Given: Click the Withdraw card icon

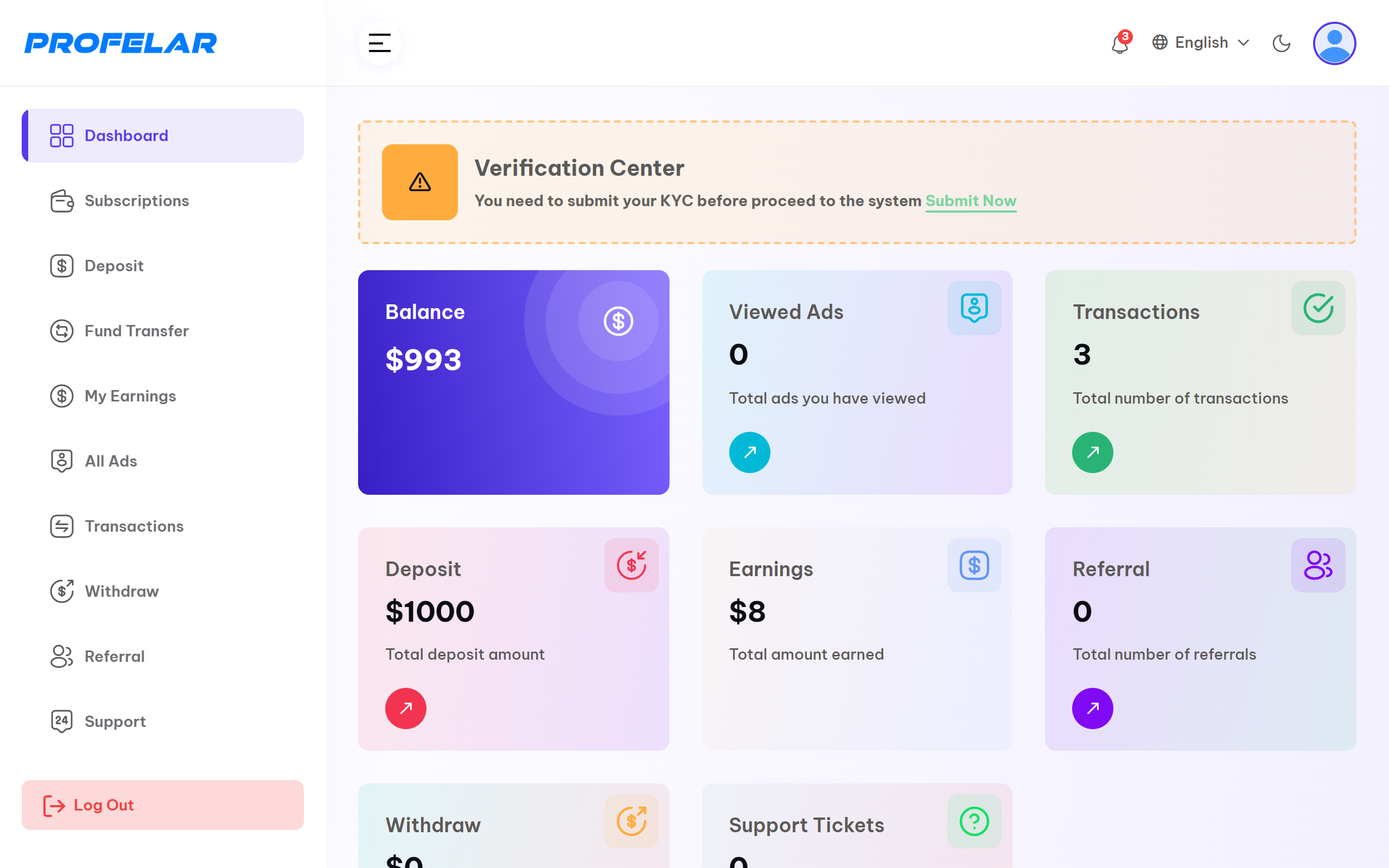Looking at the screenshot, I should (632, 821).
